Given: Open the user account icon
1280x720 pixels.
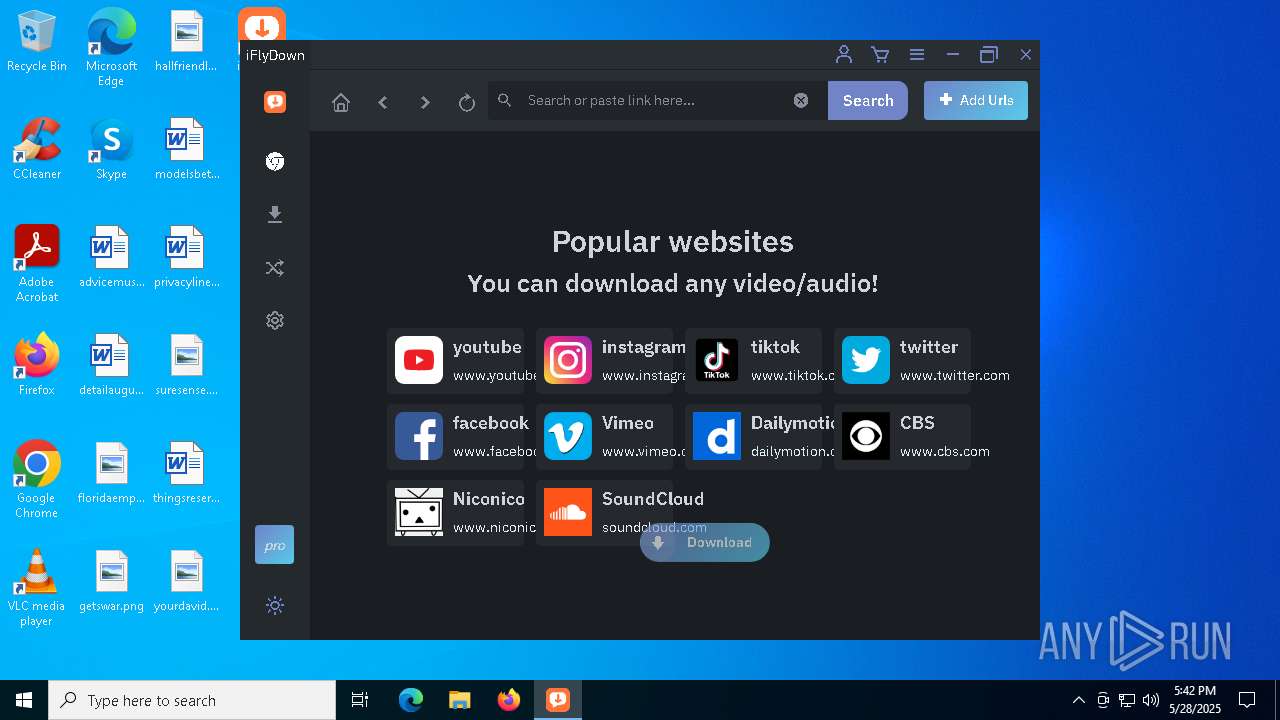Looking at the screenshot, I should click(844, 55).
